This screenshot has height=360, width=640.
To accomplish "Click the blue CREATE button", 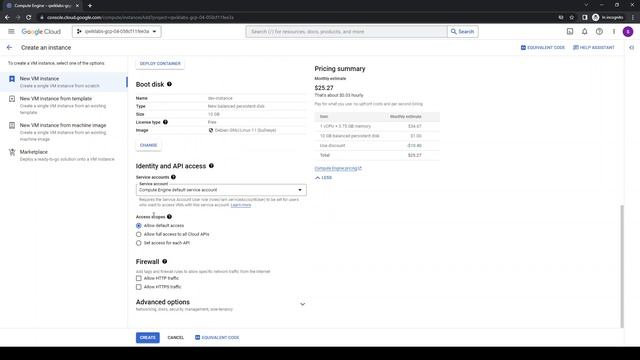I will 148,338.
